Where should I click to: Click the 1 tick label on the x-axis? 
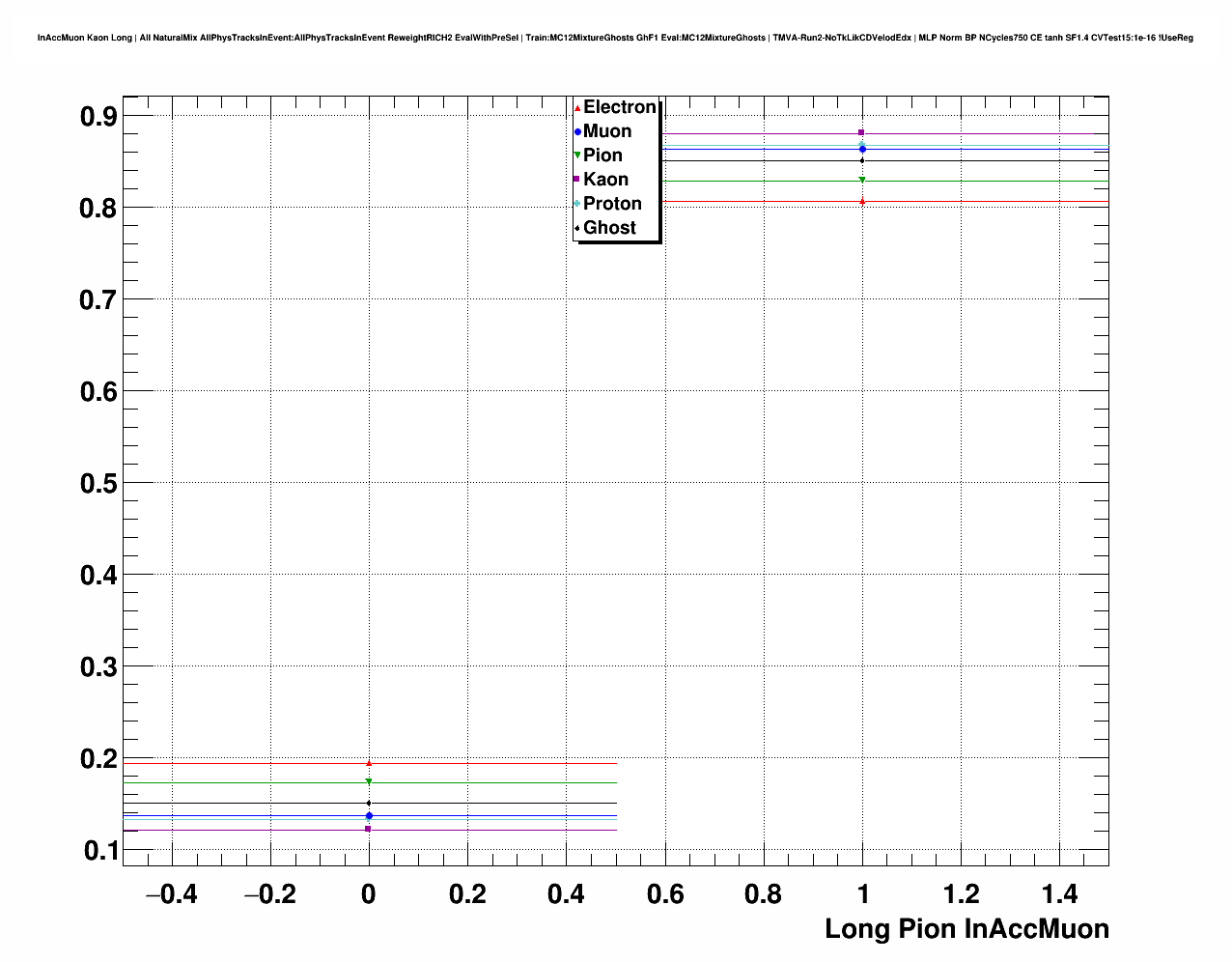[863, 894]
